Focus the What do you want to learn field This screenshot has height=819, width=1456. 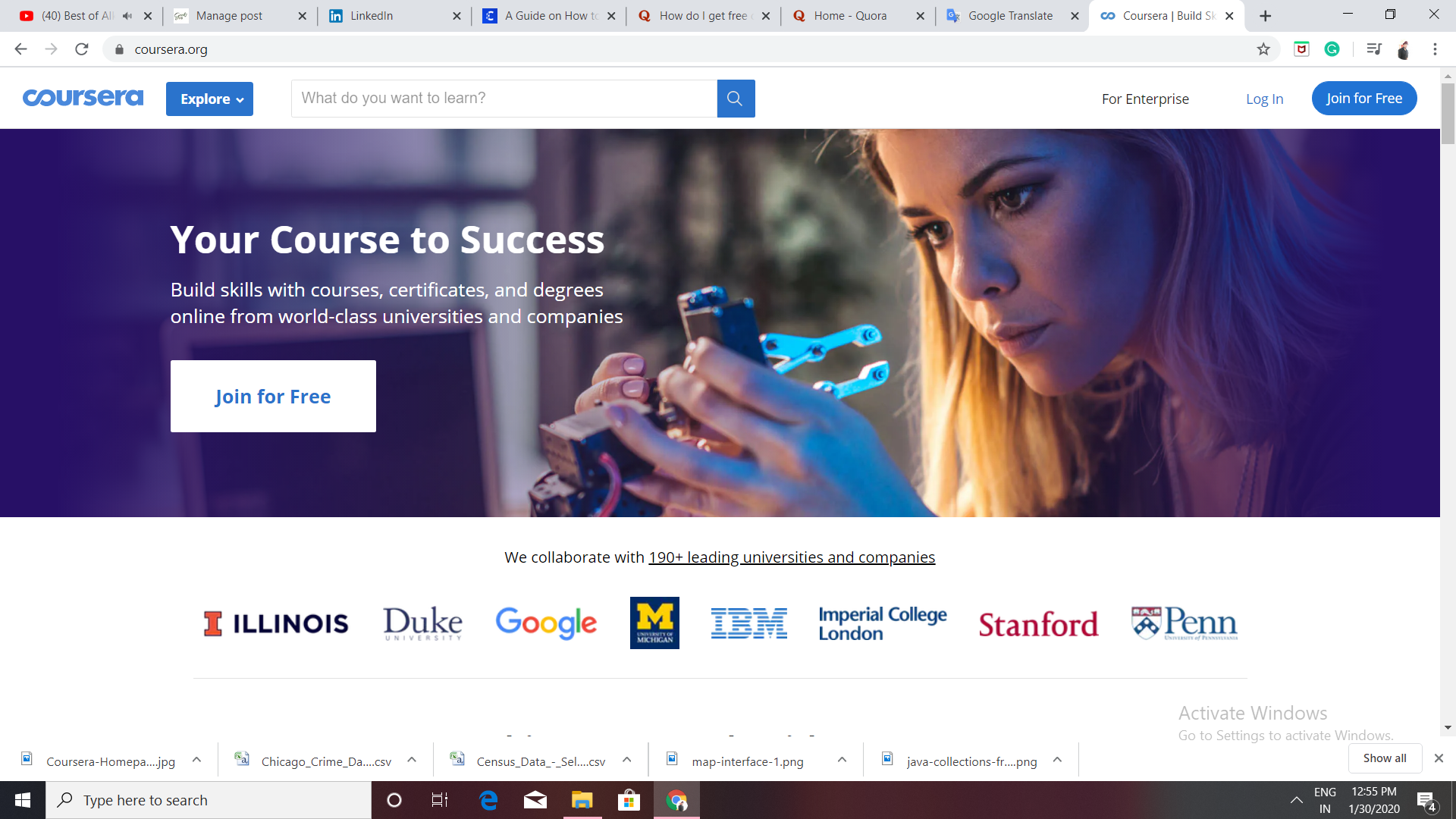pos(504,99)
